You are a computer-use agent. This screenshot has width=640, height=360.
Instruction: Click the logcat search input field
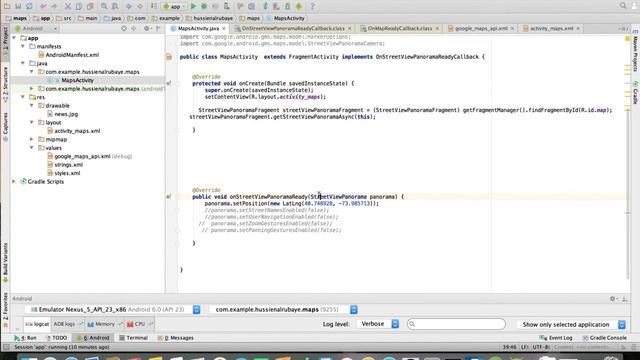pos(456,324)
